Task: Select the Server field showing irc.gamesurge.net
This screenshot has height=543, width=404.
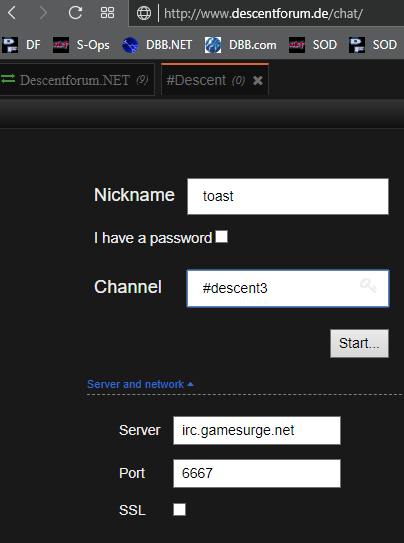Action: (257, 430)
